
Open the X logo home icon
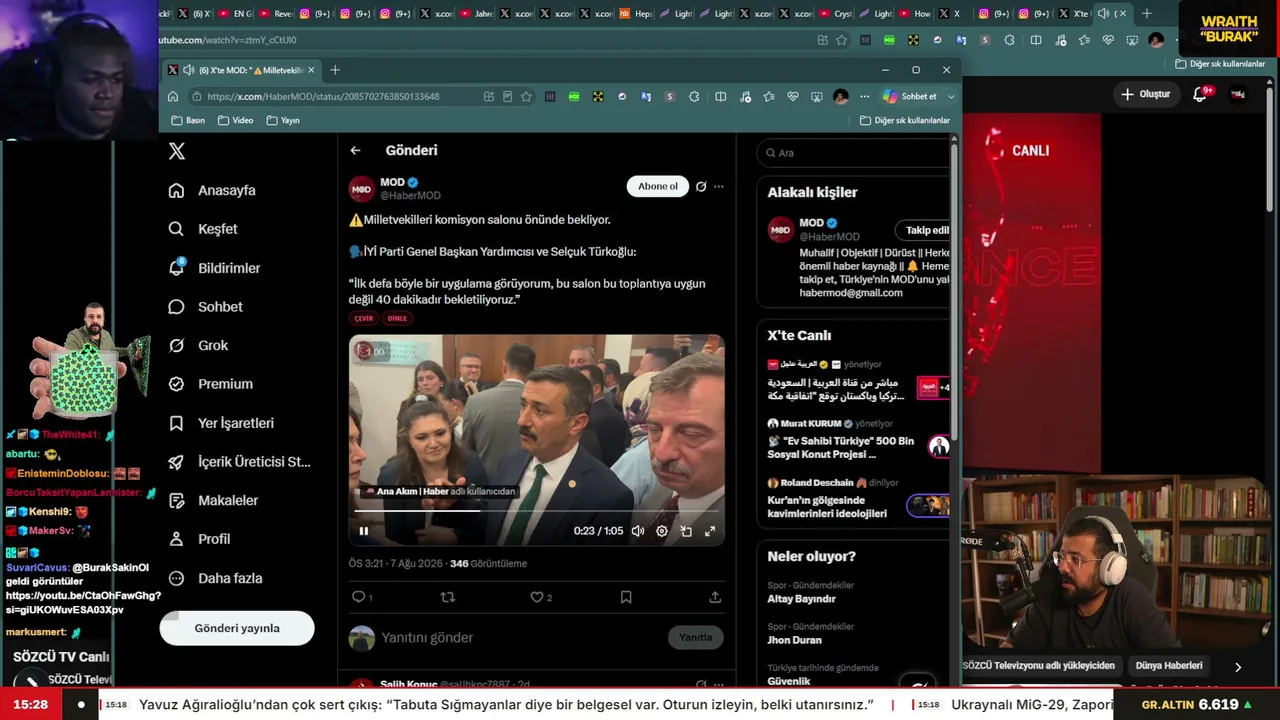point(177,151)
